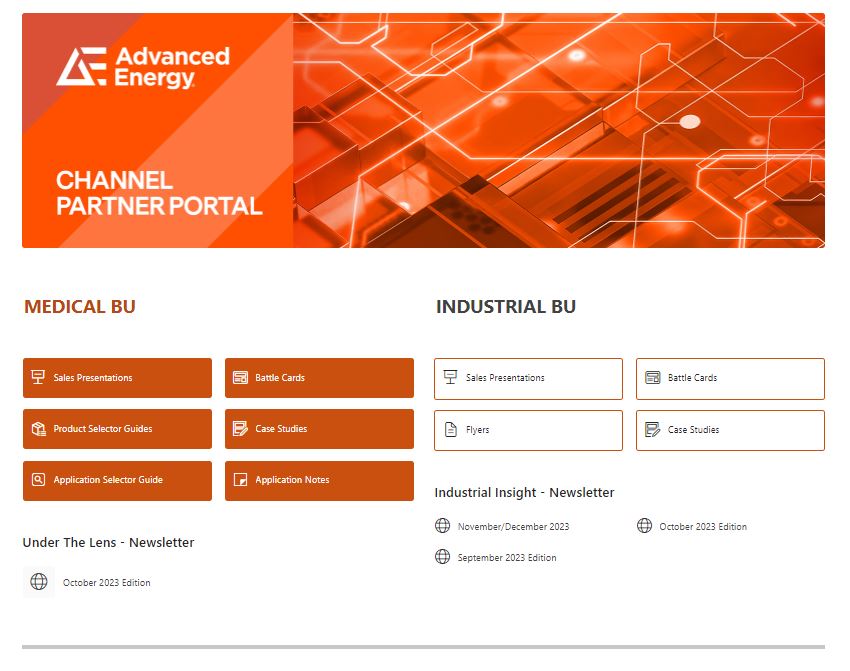Screen dimensions: 850x671
Task: Open September 2023 Edition newsletter link
Action: click(507, 558)
